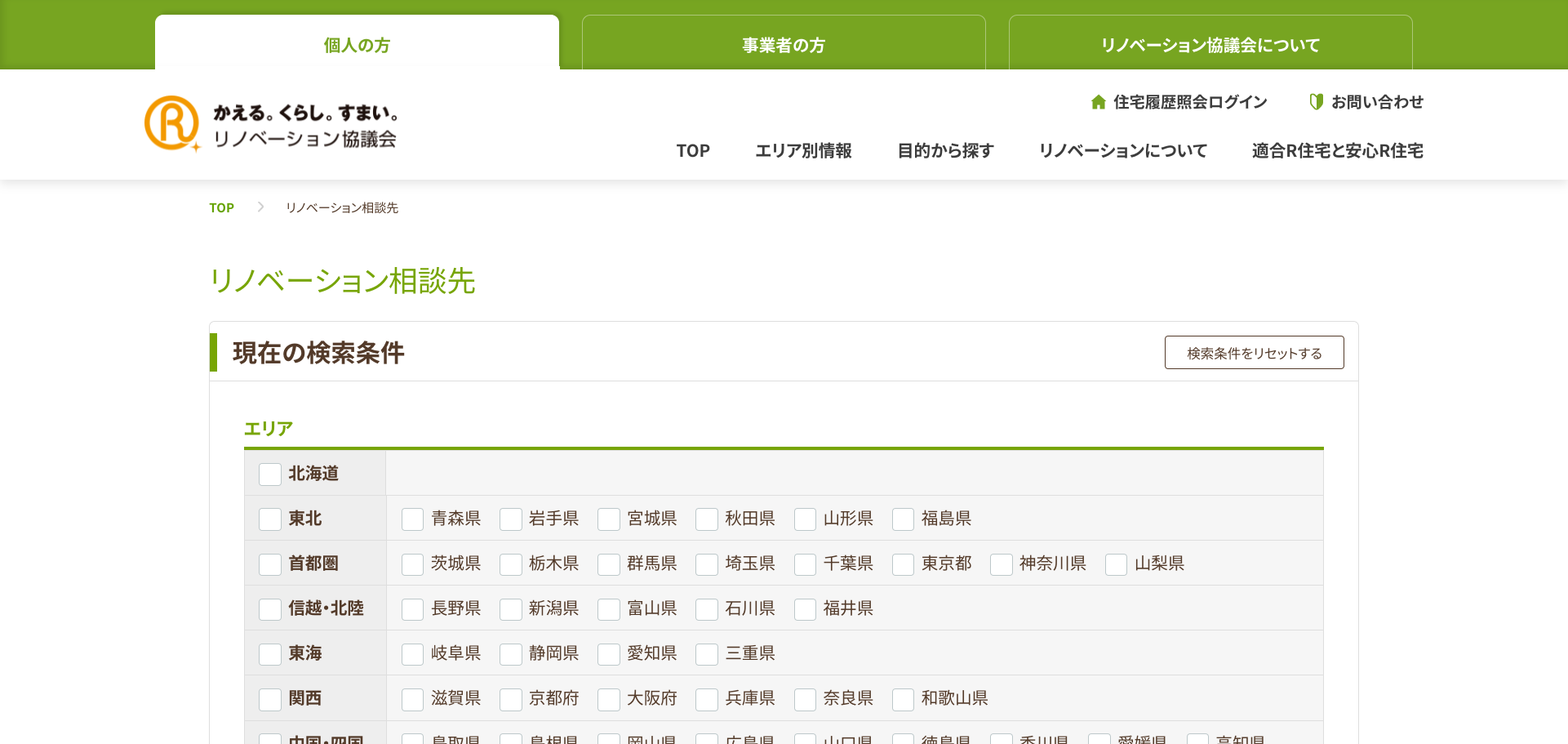Toggle the 兵庫県 checkbox
The height and width of the screenshot is (744, 1568).
click(707, 699)
